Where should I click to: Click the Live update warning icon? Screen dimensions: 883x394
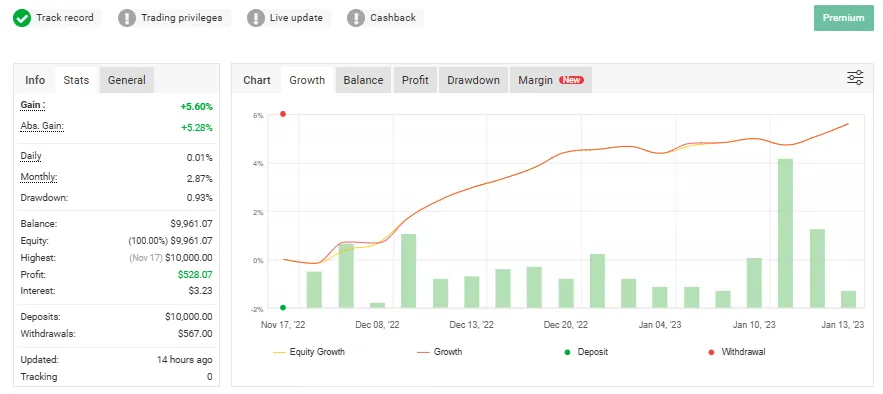[x=256, y=18]
